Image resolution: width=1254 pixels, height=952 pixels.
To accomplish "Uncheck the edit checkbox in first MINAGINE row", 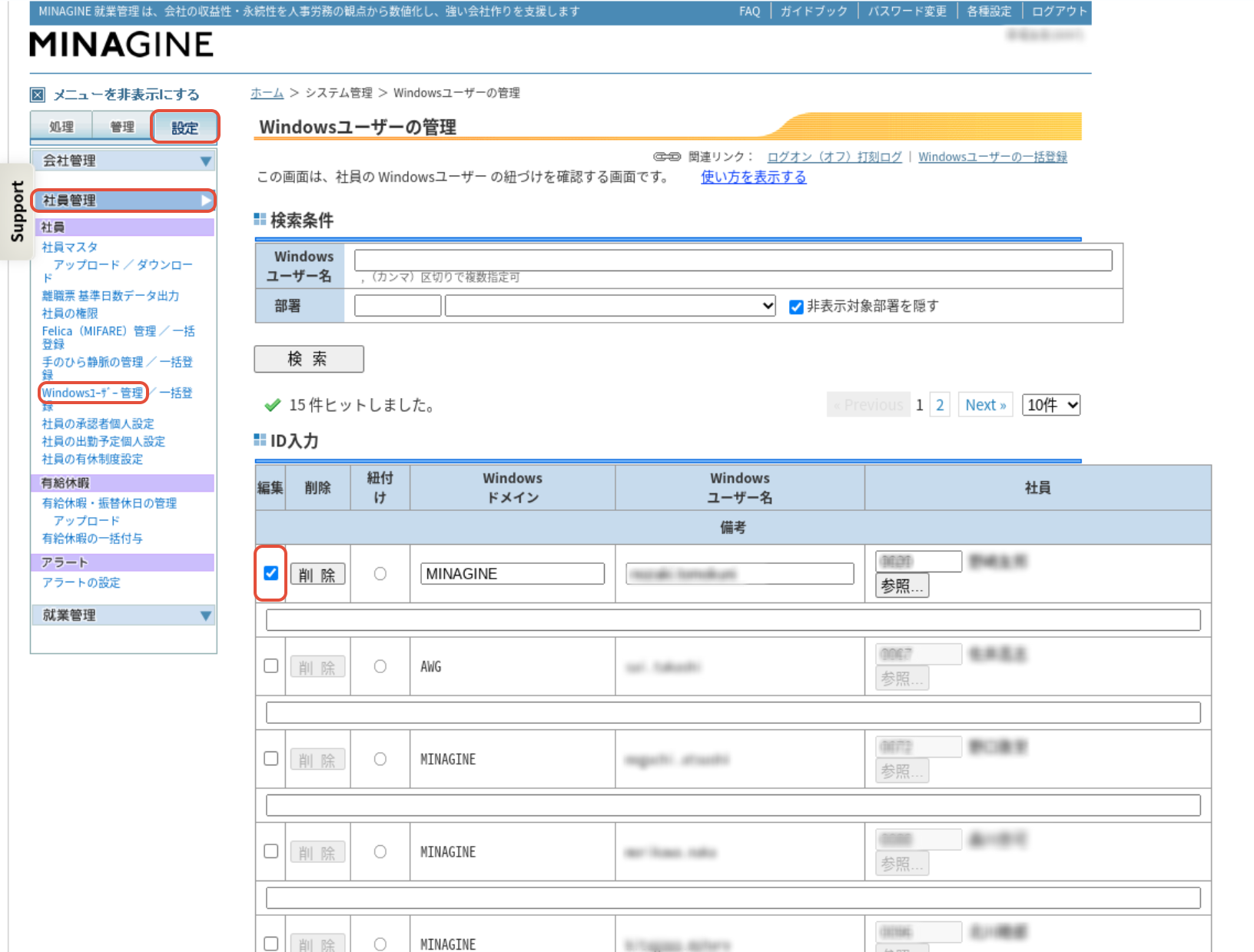I will point(270,573).
